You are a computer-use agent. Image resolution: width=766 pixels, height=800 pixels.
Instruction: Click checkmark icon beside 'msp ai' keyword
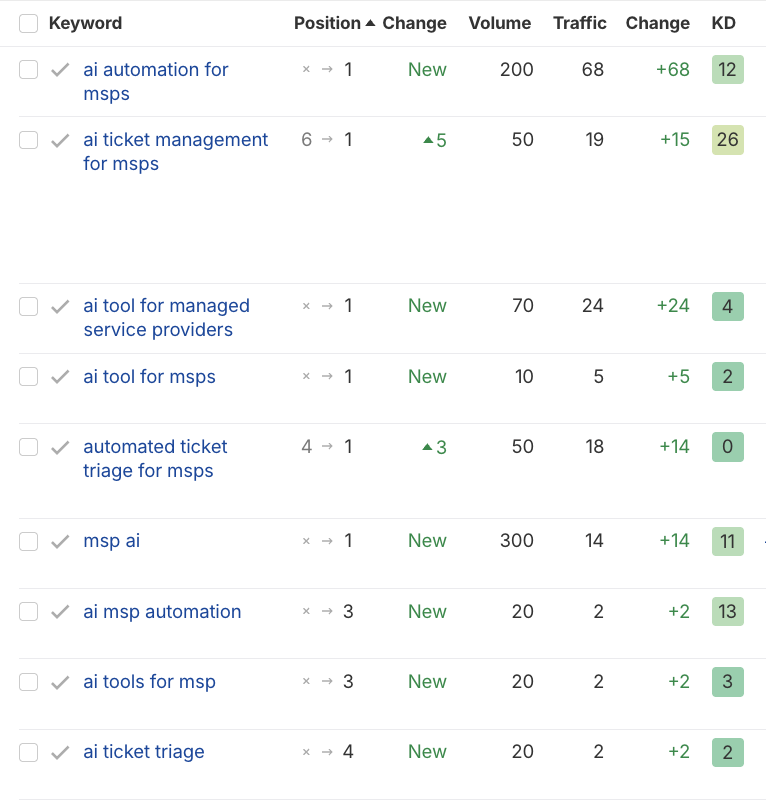tap(60, 542)
